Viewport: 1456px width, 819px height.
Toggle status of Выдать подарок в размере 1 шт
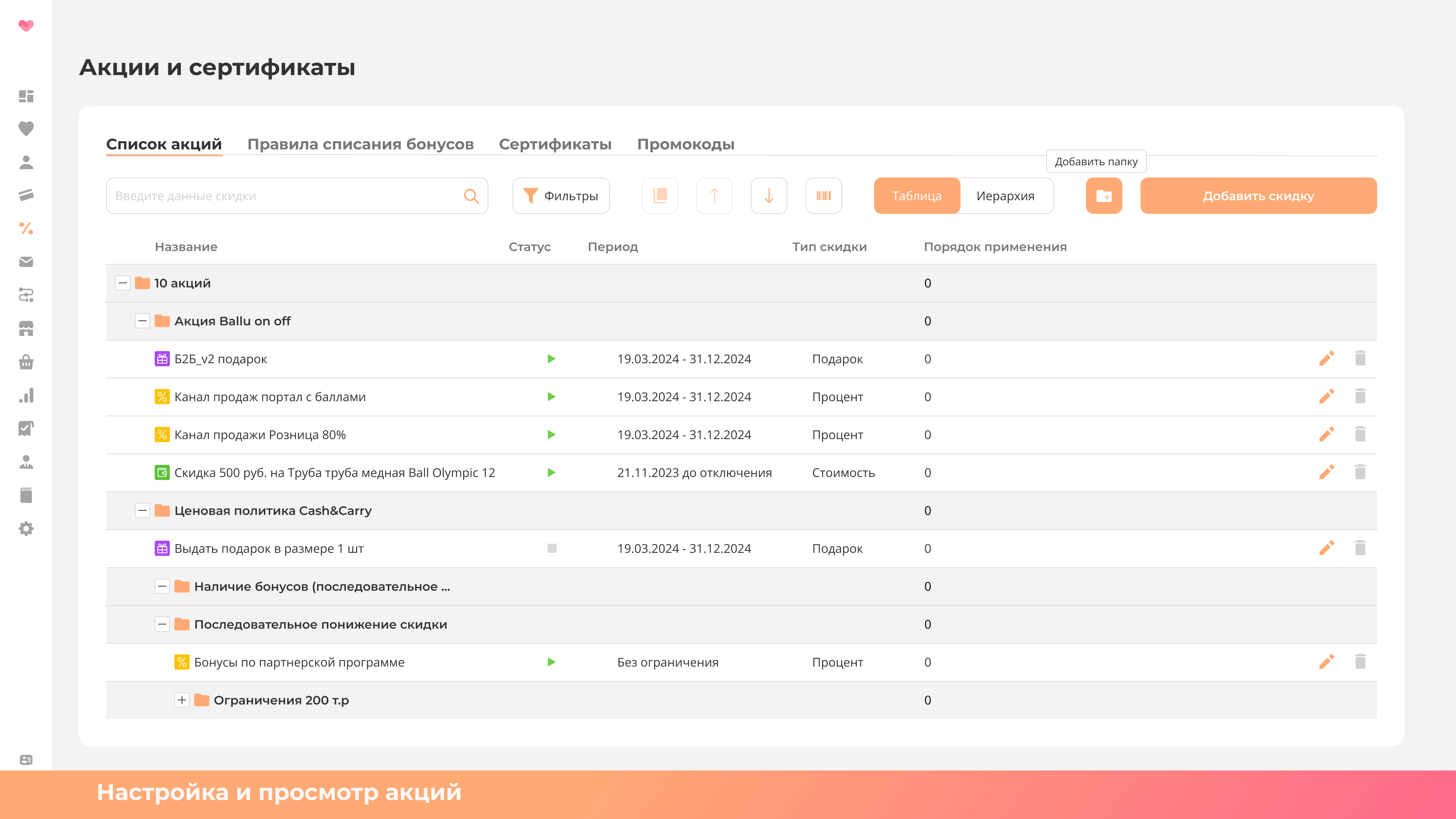click(x=552, y=548)
